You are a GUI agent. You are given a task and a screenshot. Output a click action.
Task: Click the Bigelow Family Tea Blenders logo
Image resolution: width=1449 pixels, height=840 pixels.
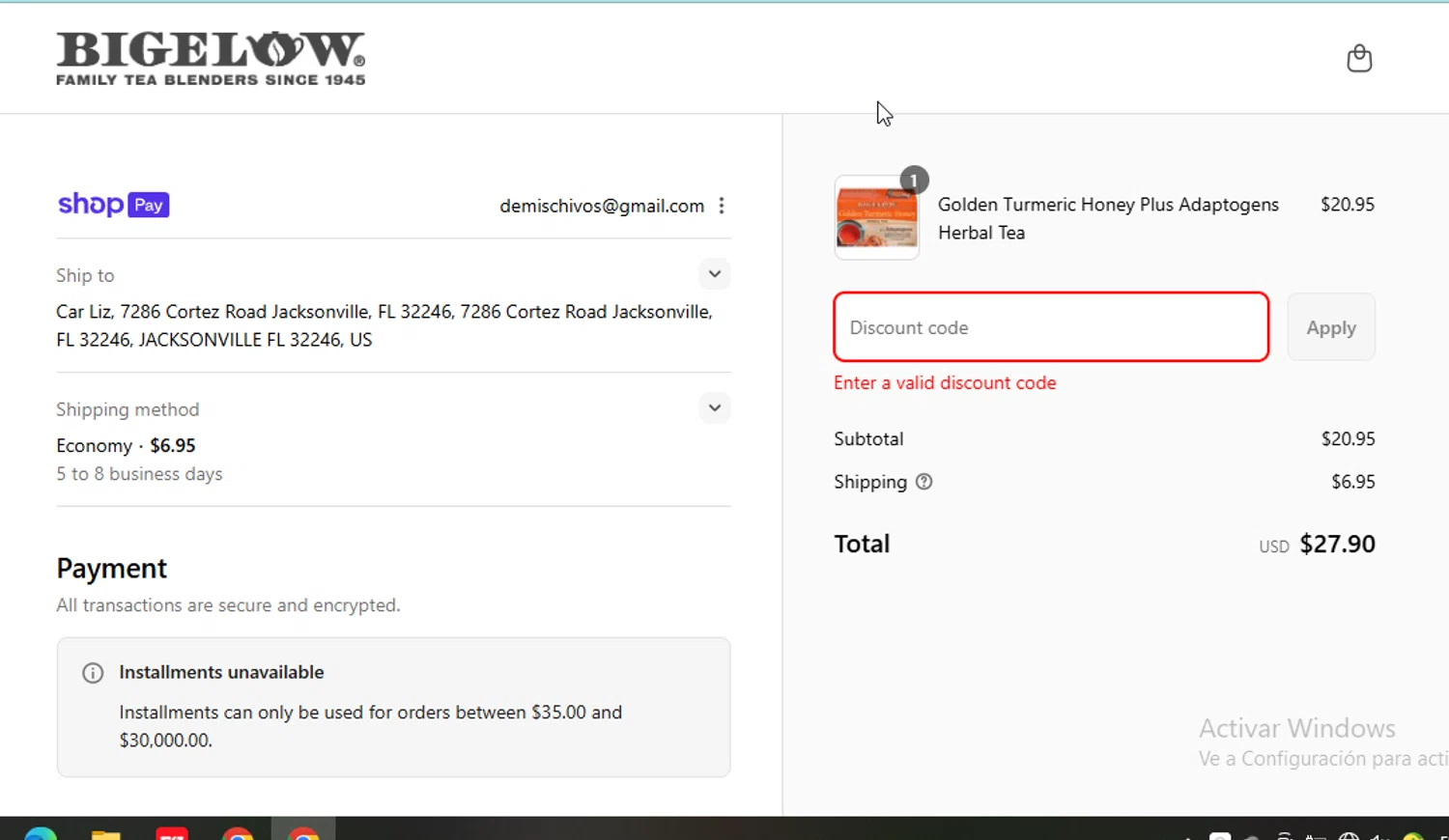[x=211, y=59]
